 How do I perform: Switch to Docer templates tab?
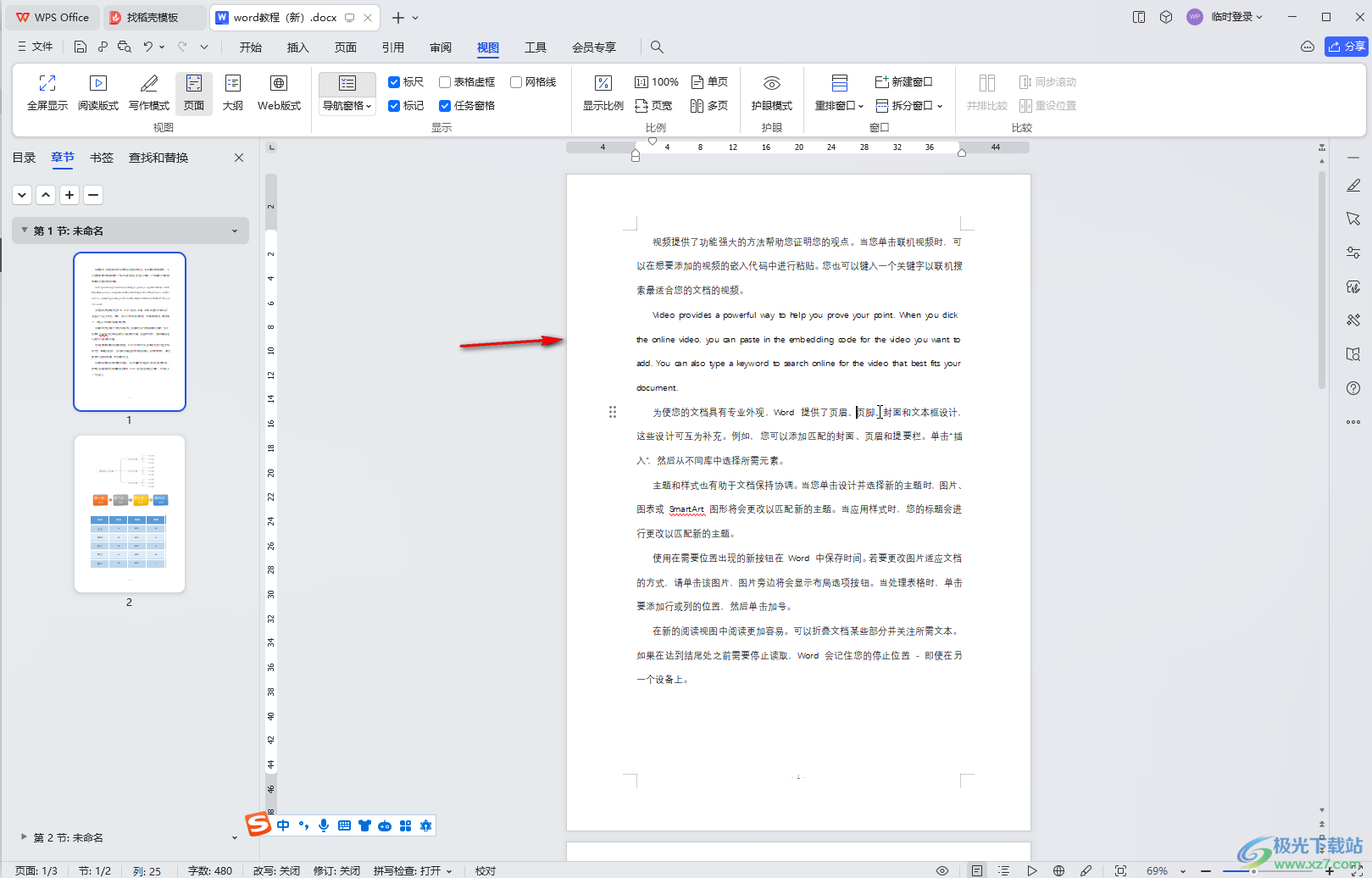coord(153,17)
